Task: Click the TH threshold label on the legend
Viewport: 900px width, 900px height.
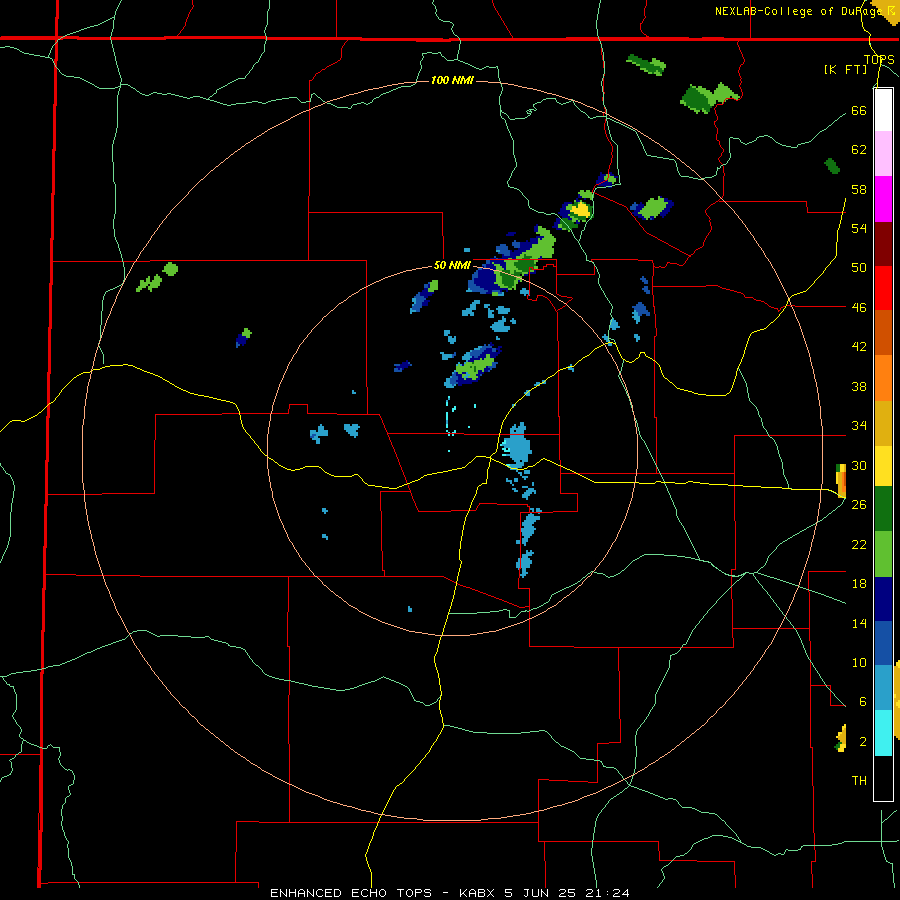Action: click(859, 781)
